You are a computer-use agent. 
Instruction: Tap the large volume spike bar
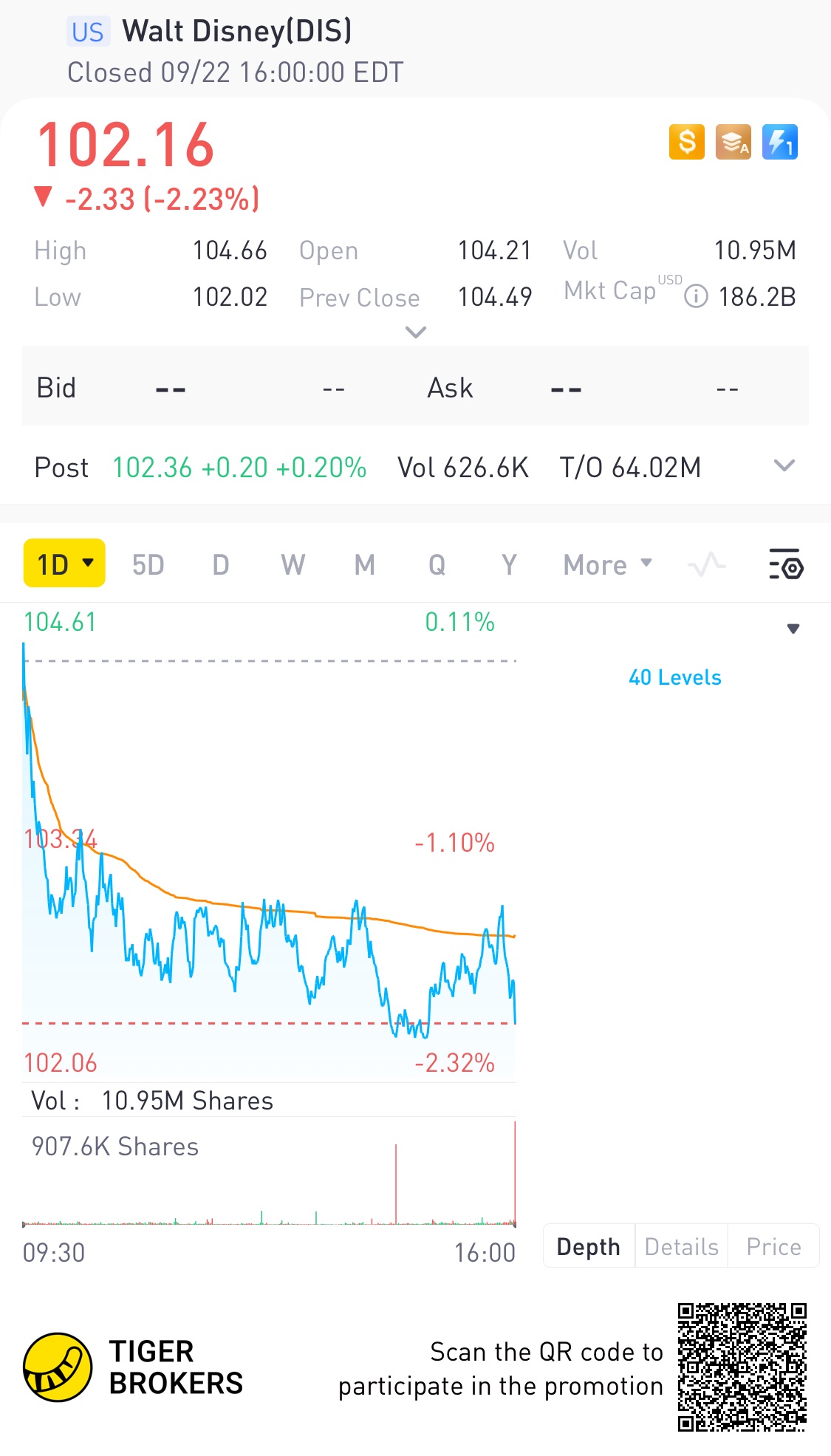coord(515,1173)
